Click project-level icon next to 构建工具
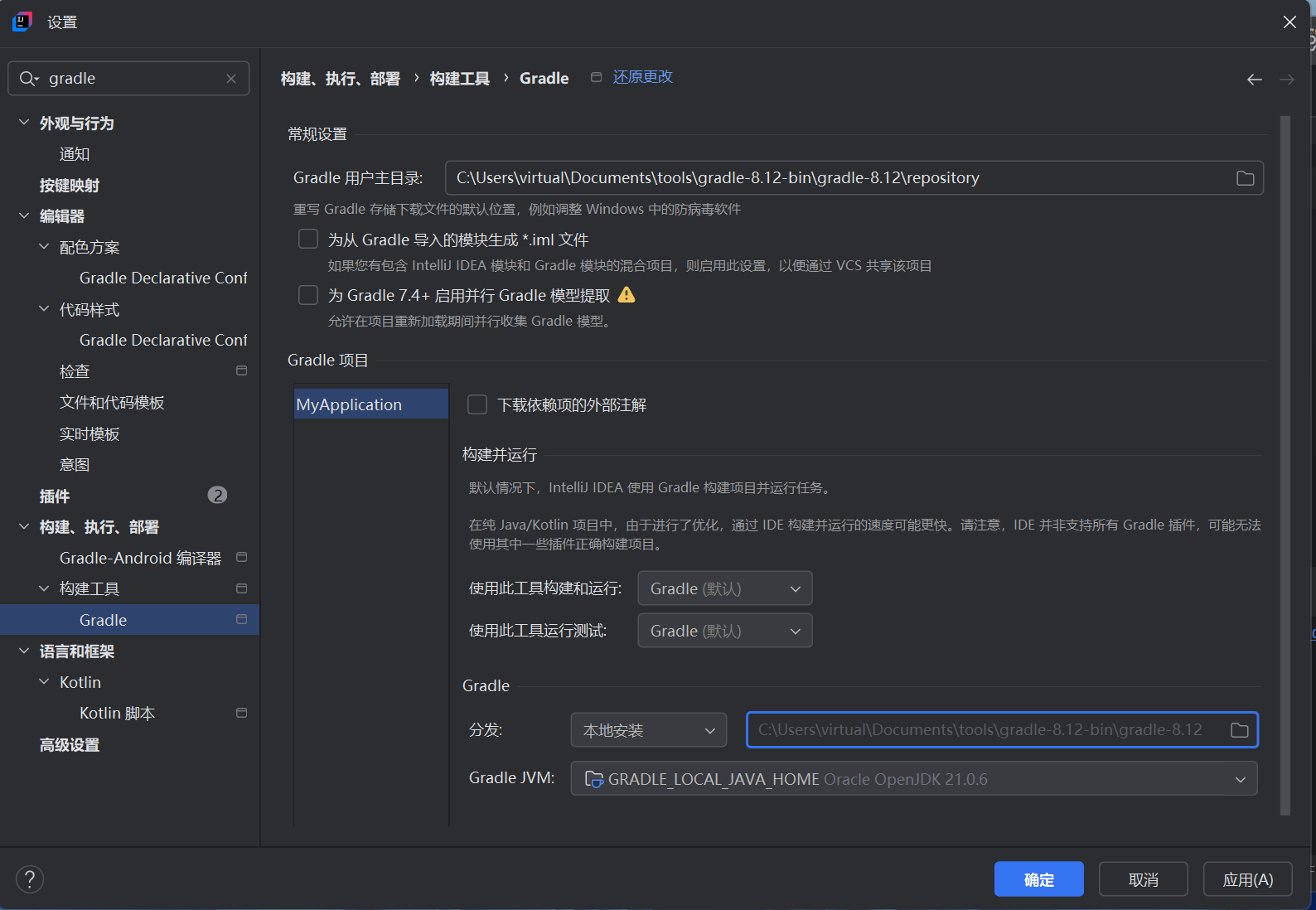The image size is (1316, 910). tap(242, 588)
